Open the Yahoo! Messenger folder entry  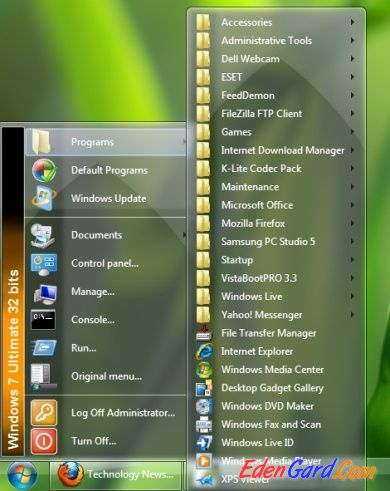click(x=276, y=315)
